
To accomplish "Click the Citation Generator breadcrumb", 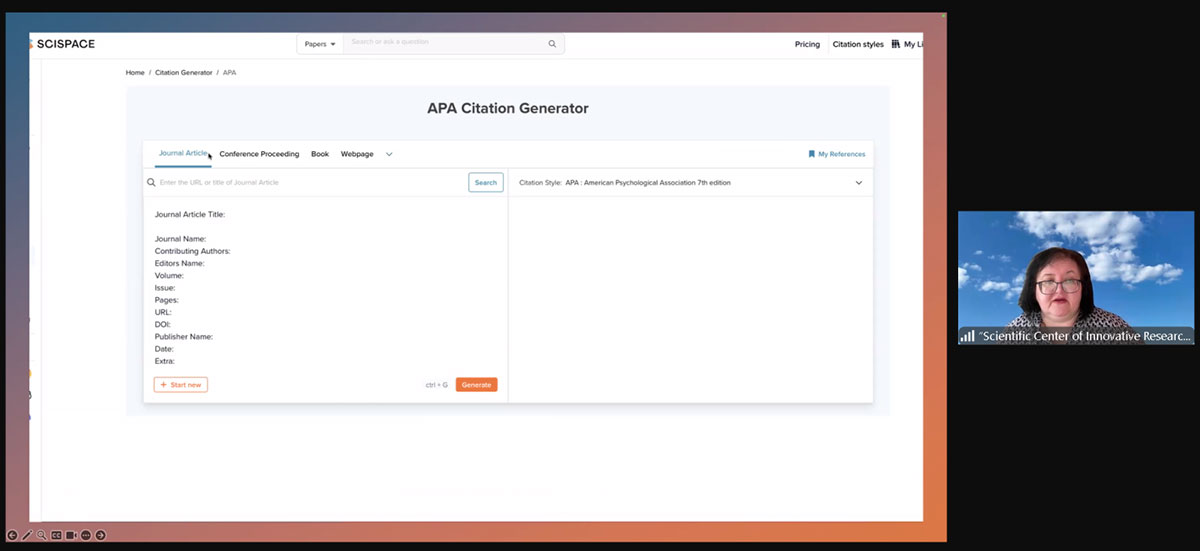I will click(x=184, y=73).
